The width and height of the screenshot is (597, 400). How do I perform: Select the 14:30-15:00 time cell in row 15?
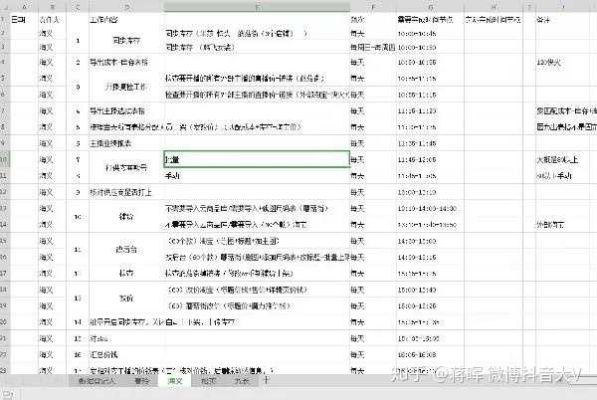click(430, 241)
